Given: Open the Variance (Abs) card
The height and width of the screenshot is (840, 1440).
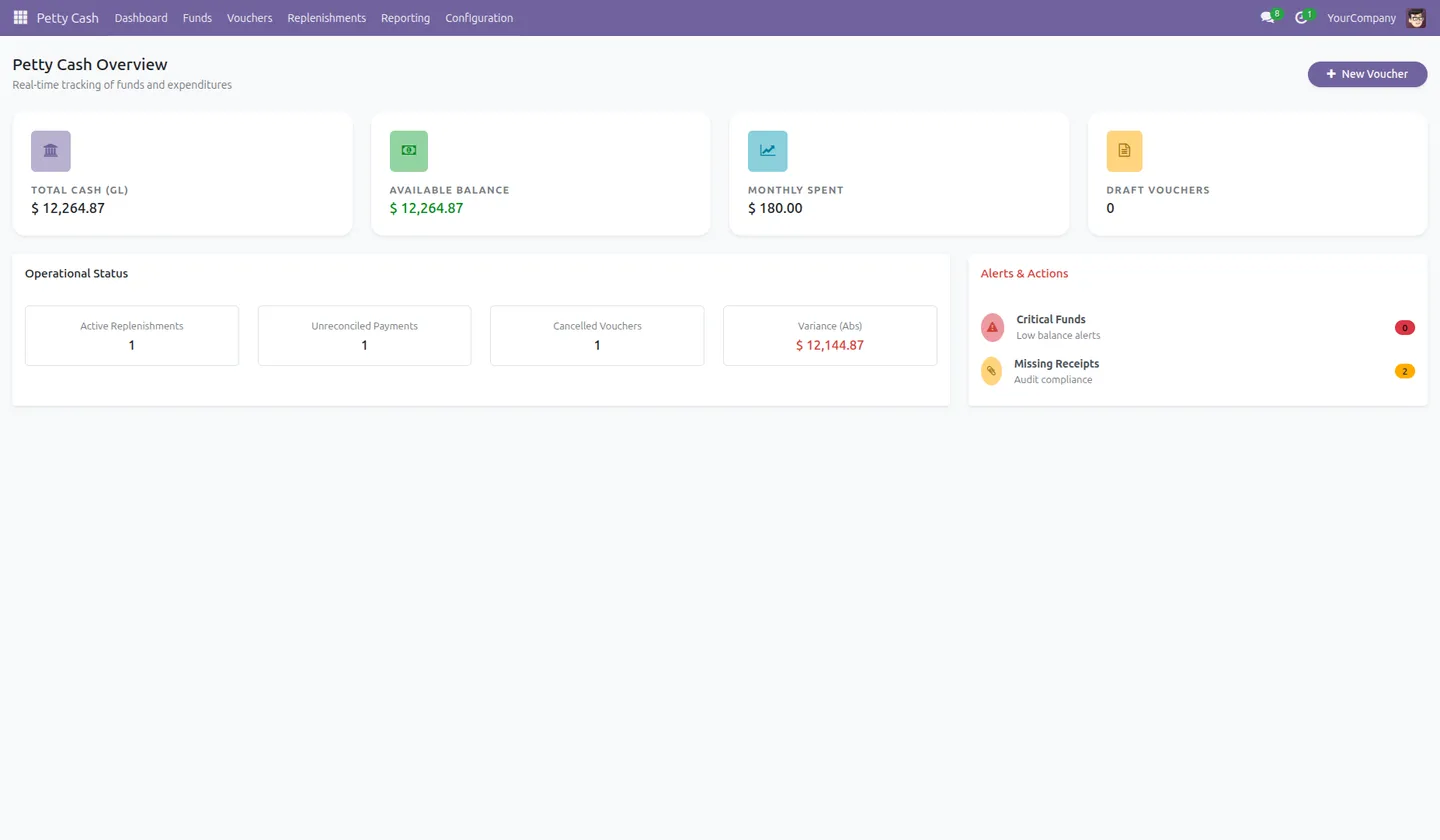Looking at the screenshot, I should [830, 336].
